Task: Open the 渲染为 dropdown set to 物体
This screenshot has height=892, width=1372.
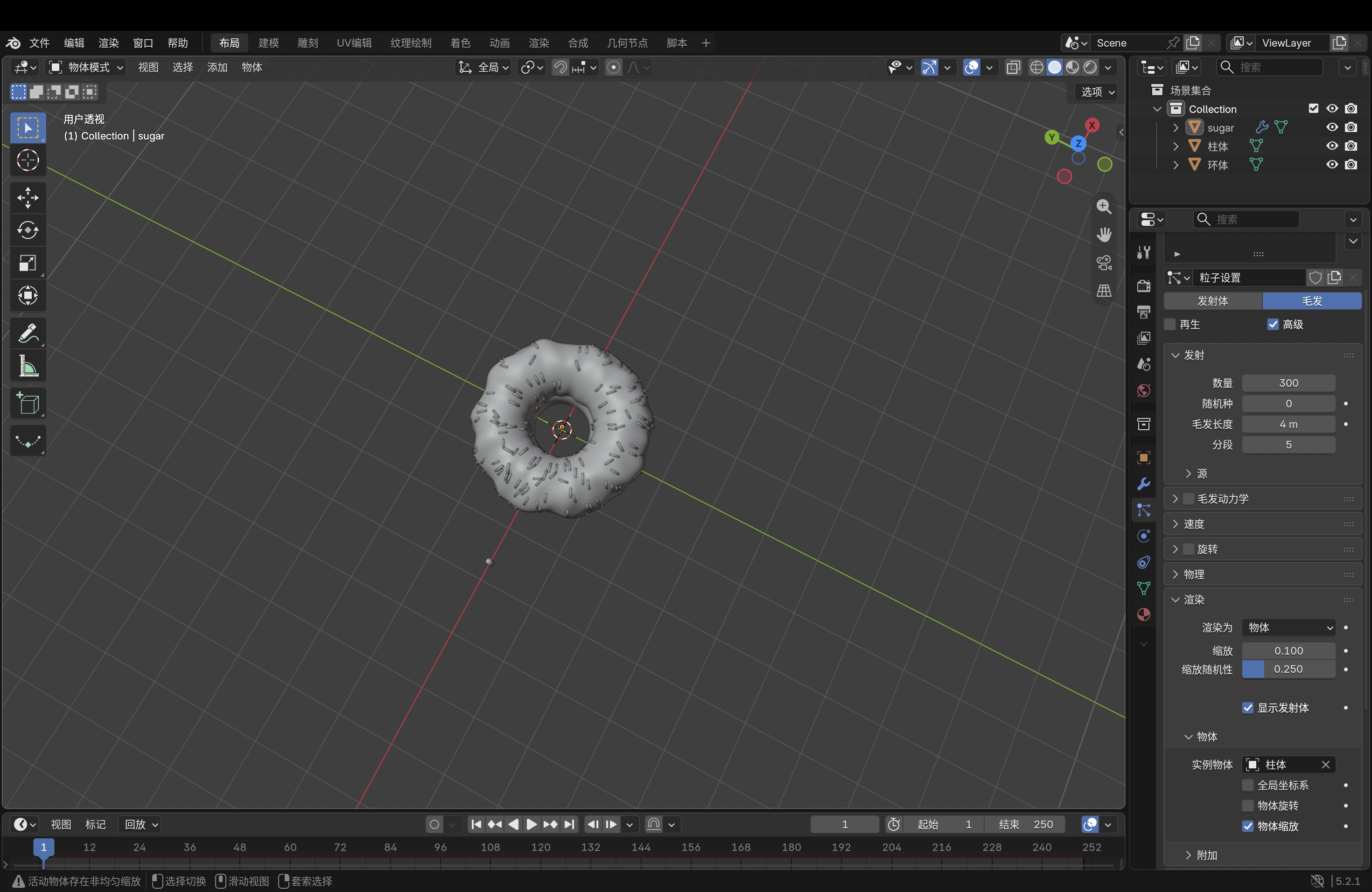Action: click(x=1288, y=627)
